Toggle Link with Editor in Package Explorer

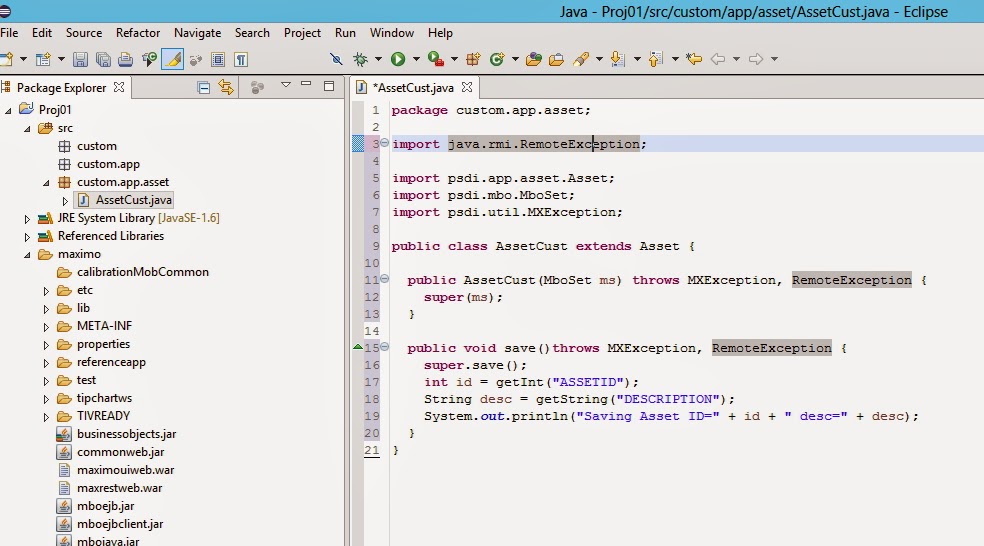[226, 87]
